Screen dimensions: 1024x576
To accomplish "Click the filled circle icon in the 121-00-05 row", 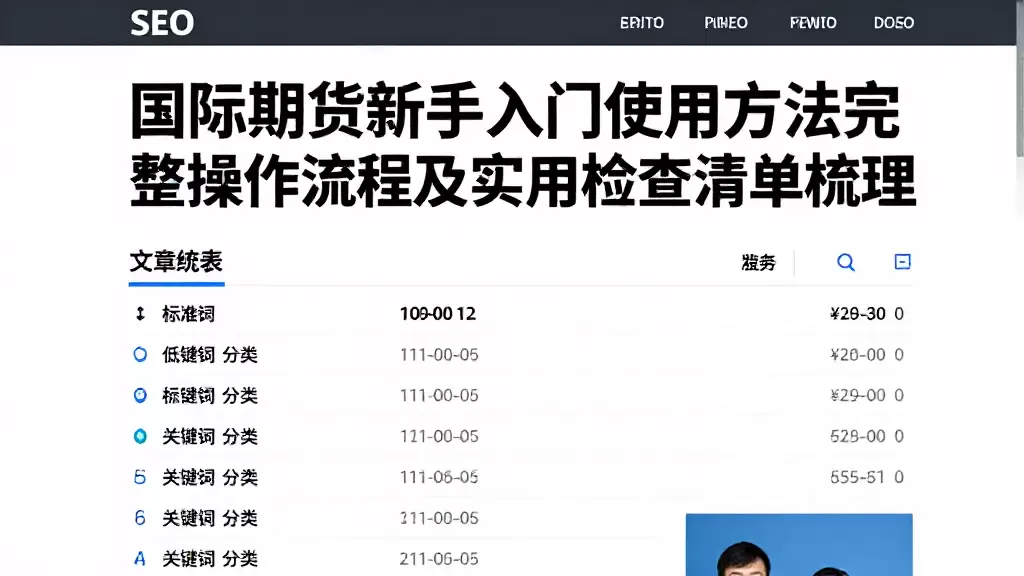I will pyautogui.click(x=140, y=436).
